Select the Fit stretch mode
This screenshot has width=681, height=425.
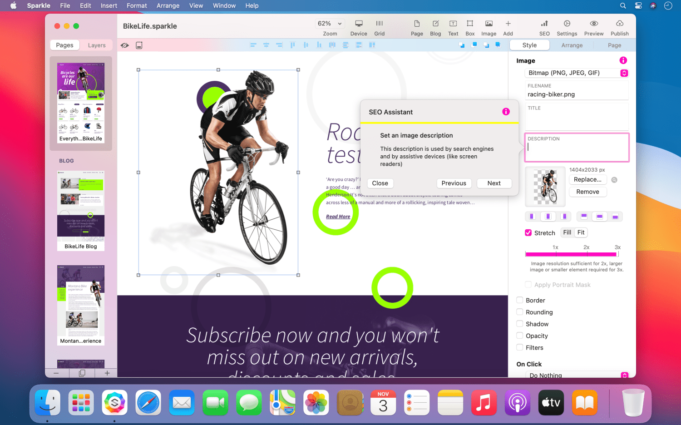pyautogui.click(x=581, y=233)
